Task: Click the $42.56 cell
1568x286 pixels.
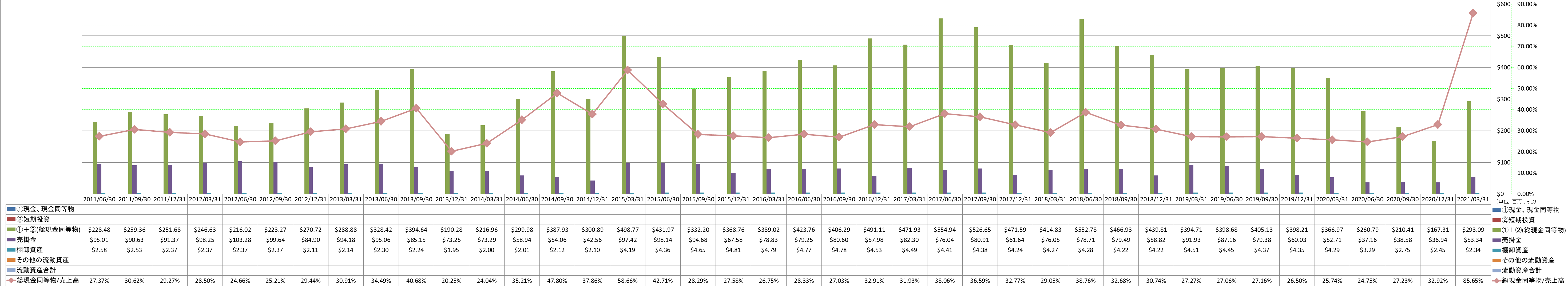Action: coord(592,240)
